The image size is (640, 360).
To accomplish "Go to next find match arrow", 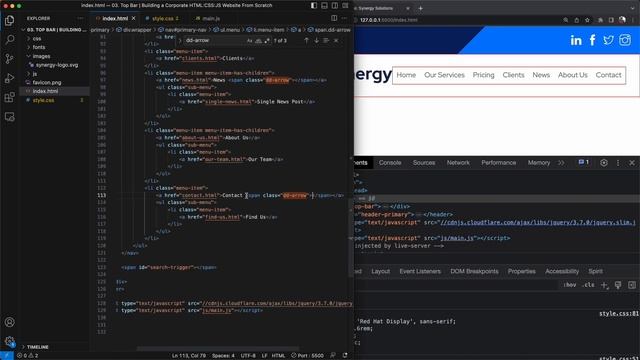I will [x=316, y=40].
